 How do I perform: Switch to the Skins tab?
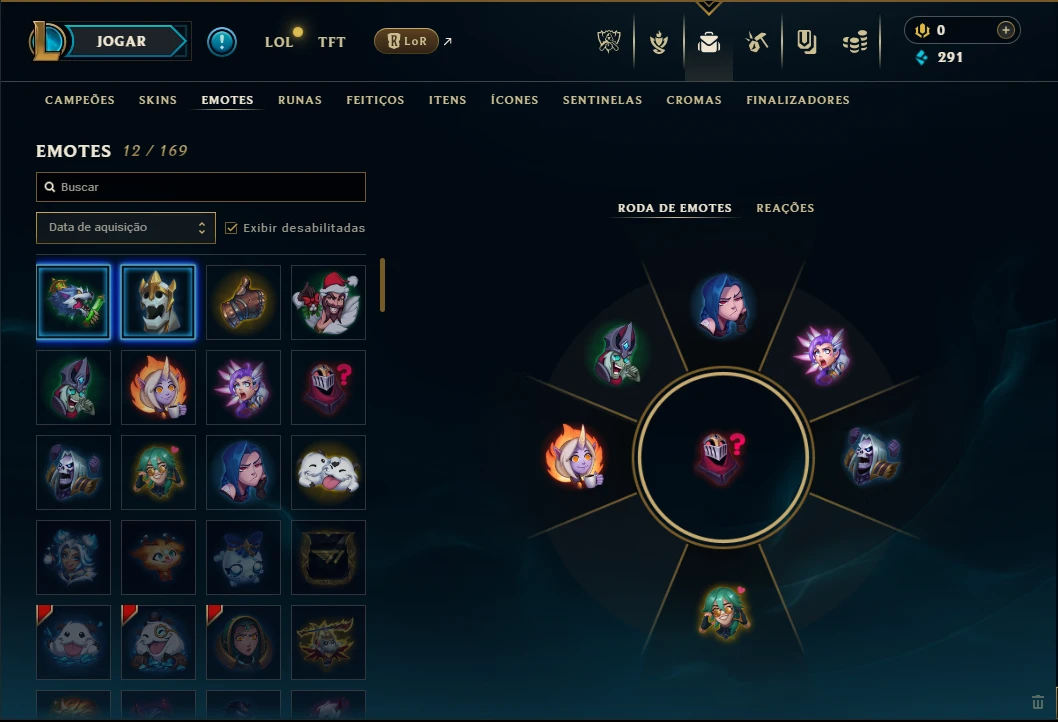pos(158,100)
